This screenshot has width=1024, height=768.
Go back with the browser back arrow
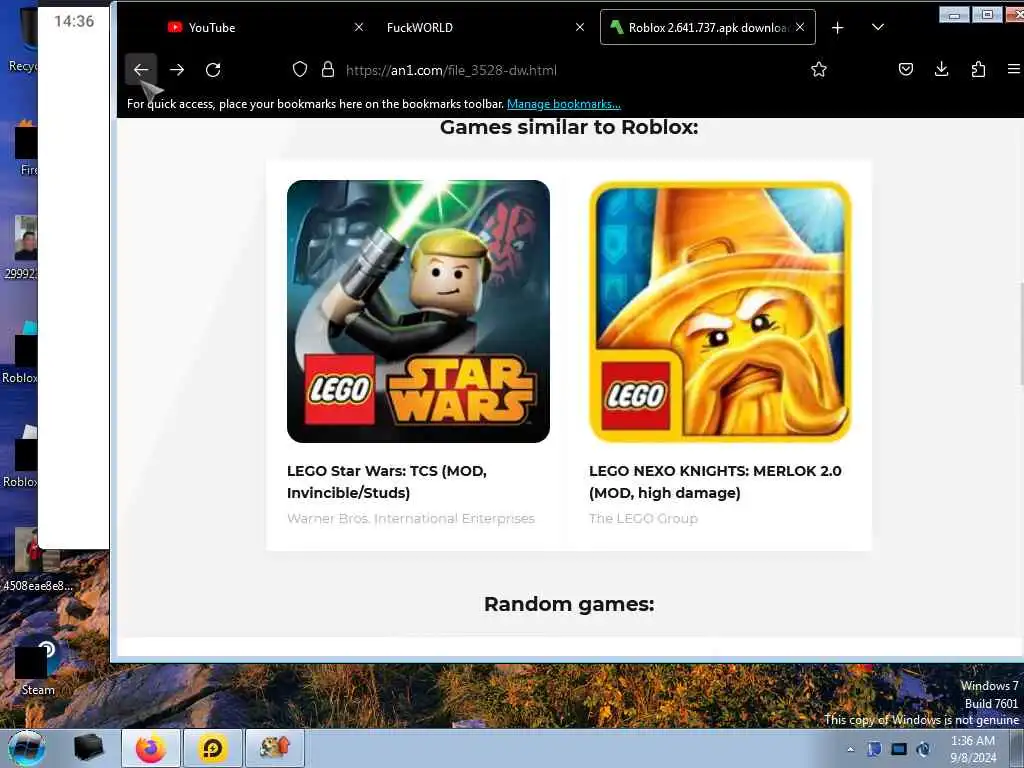coord(140,70)
